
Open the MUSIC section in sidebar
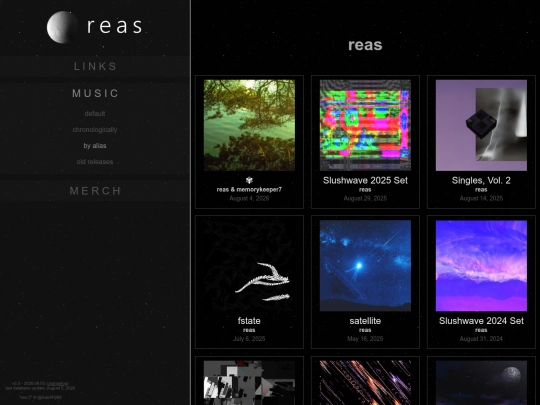95,93
